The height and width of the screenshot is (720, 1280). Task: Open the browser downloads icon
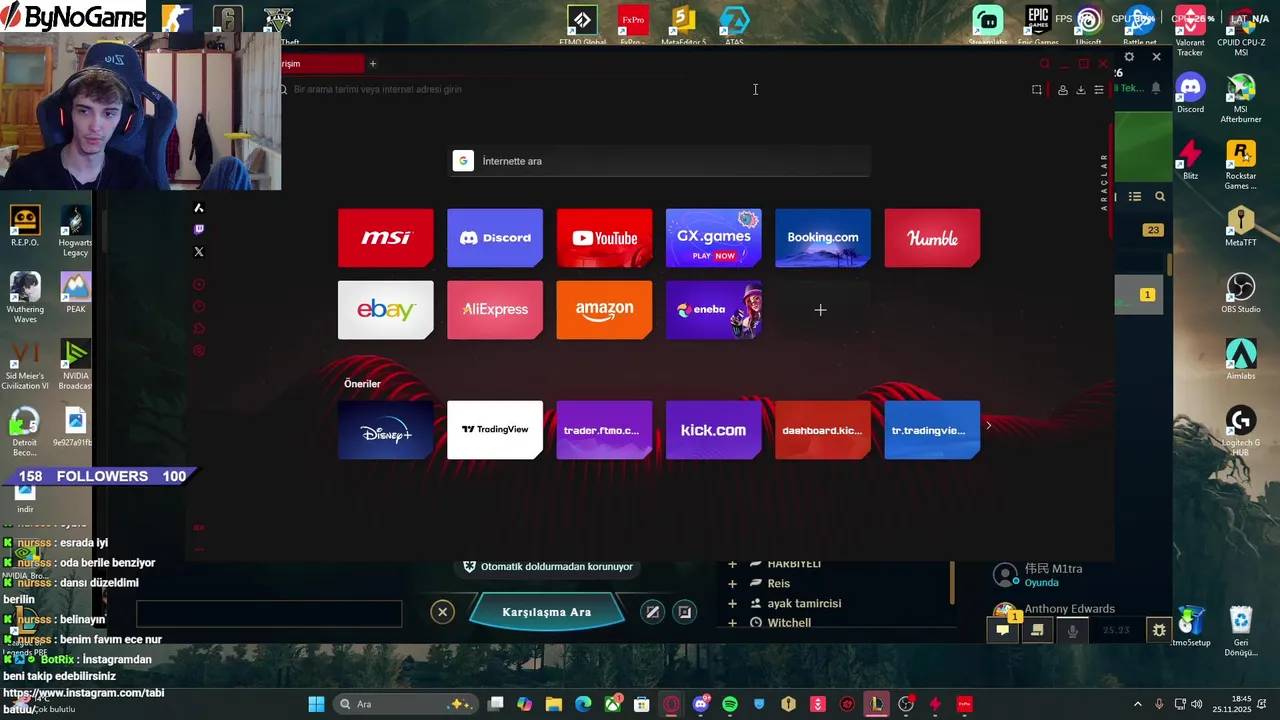point(1081,90)
